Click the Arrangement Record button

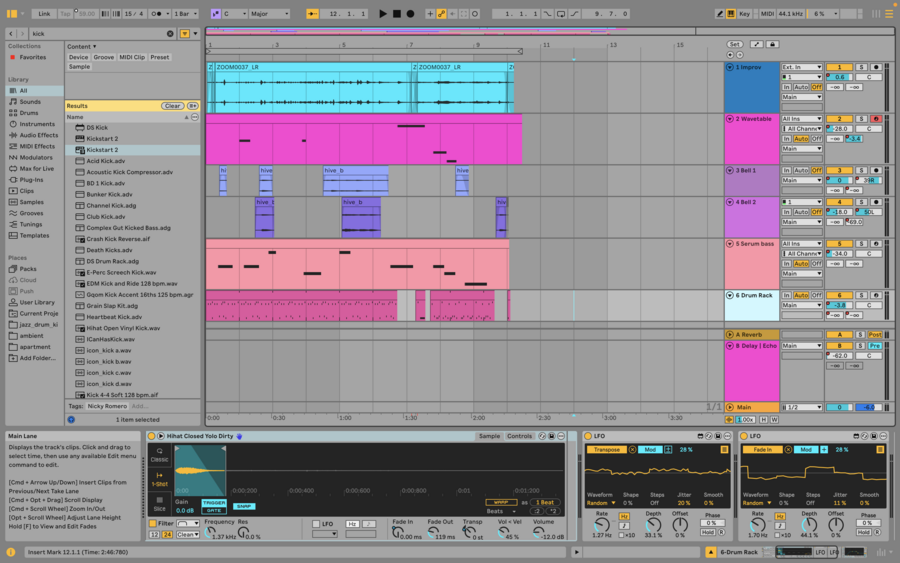(411, 14)
